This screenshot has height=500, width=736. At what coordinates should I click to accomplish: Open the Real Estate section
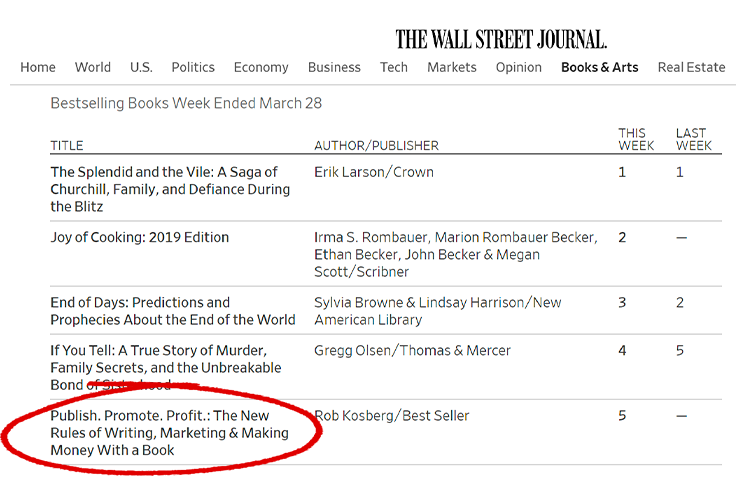tap(691, 68)
